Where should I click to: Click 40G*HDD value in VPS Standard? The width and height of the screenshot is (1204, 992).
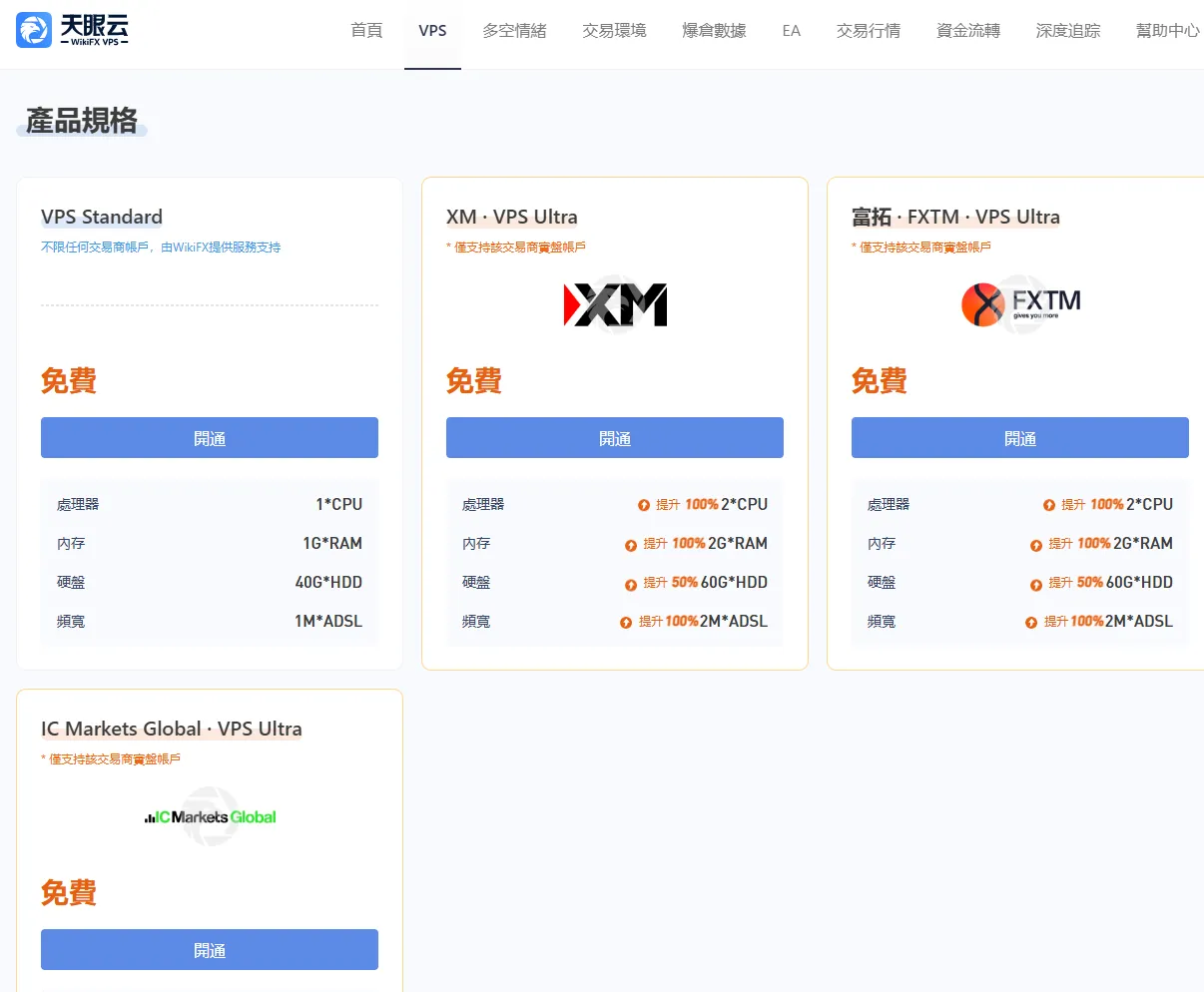click(x=328, y=582)
